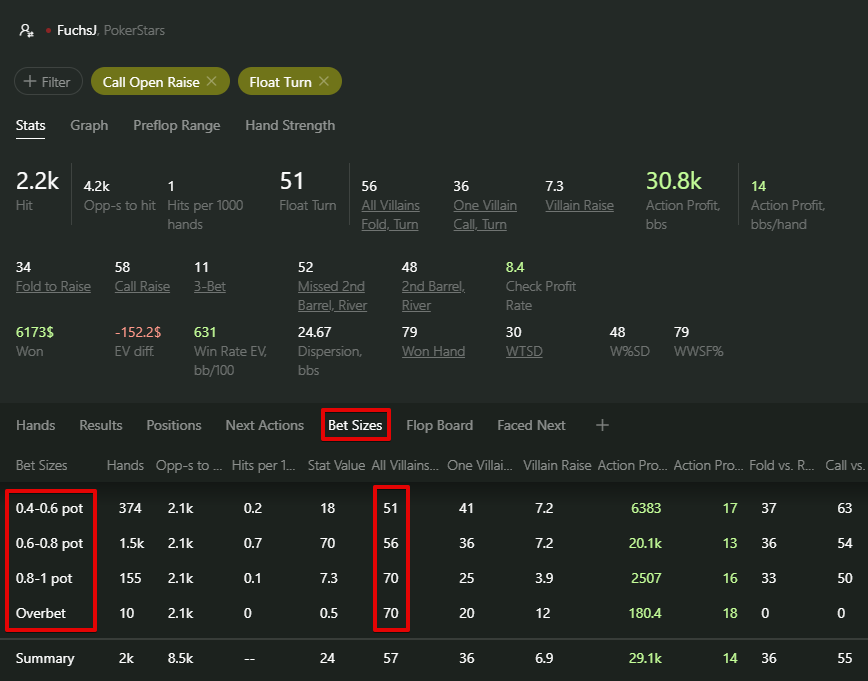Click the plus Filter button
Image resolution: width=868 pixels, height=681 pixels.
tap(48, 82)
